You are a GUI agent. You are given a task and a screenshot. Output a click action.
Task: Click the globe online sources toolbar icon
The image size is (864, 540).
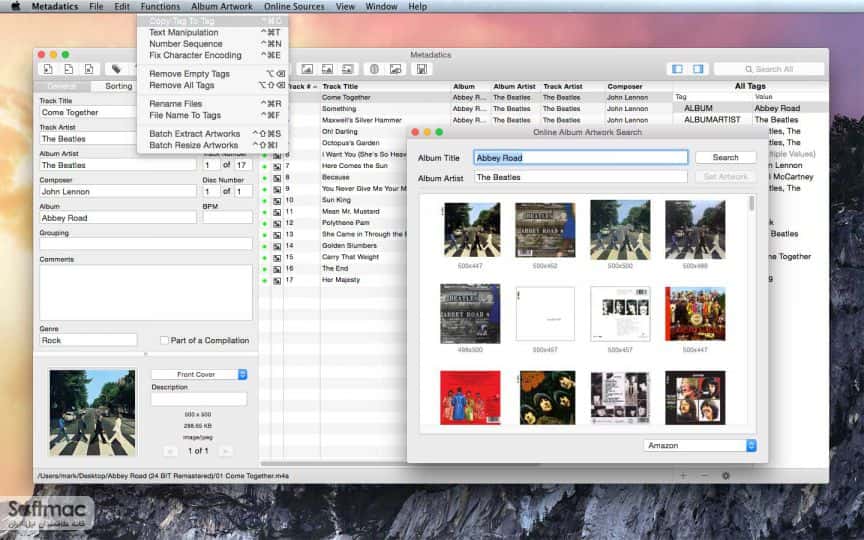point(374,69)
